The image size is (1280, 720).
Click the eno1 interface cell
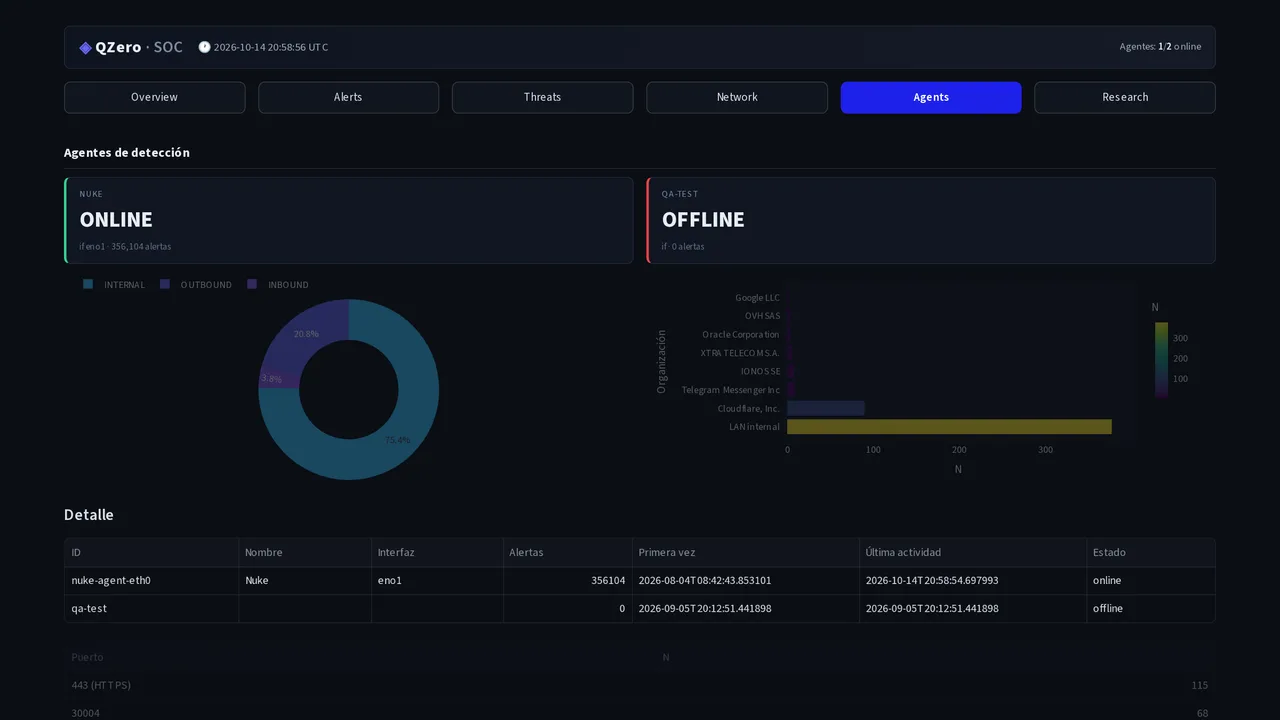point(437,580)
